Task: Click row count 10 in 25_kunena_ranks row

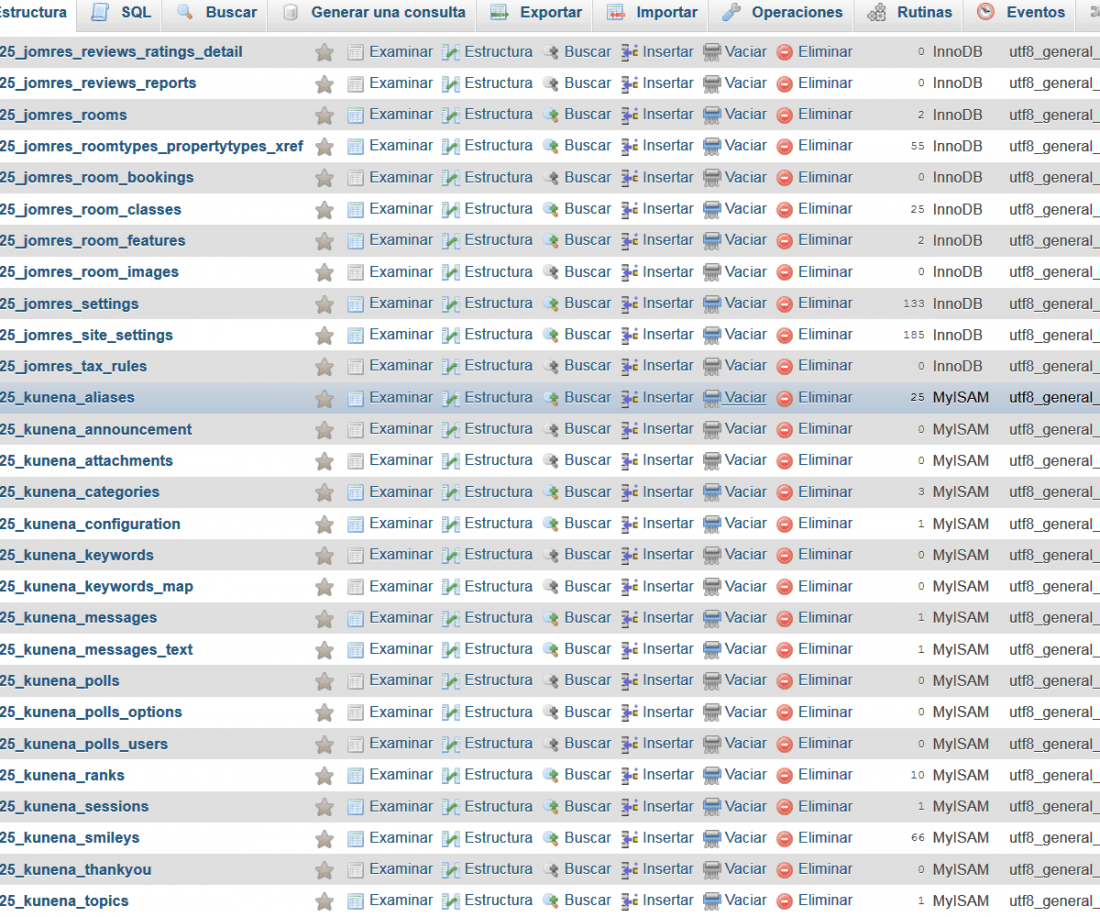Action: [918, 775]
